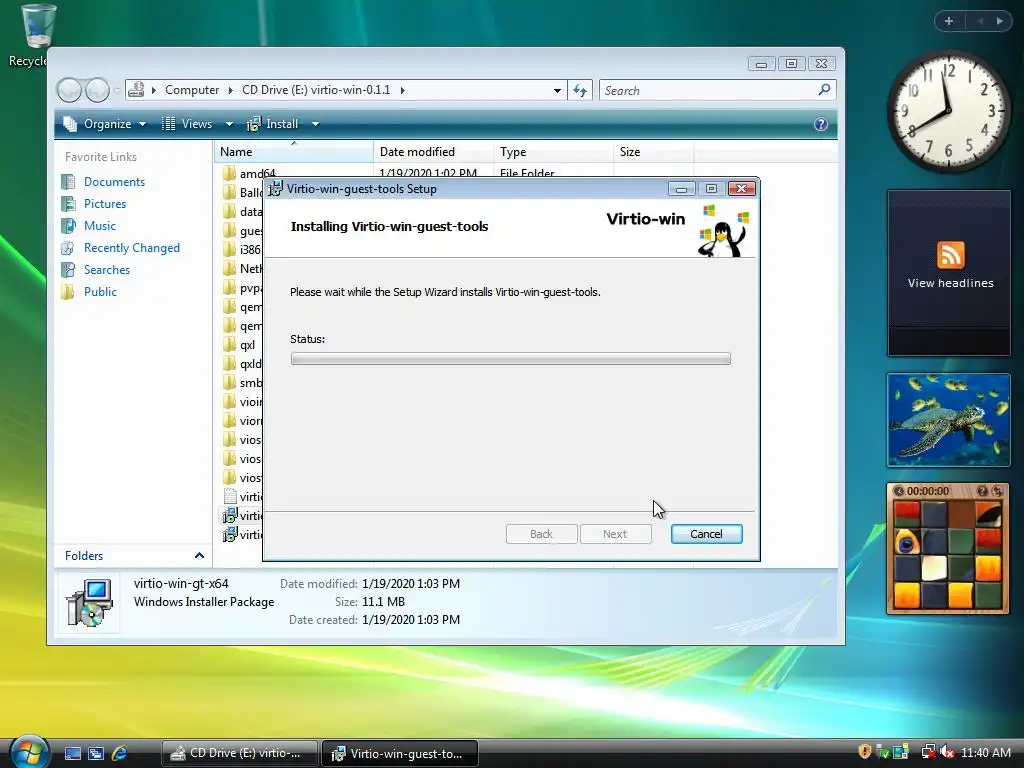
Task: Open the Windows Start orb
Action: pyautogui.click(x=29, y=751)
